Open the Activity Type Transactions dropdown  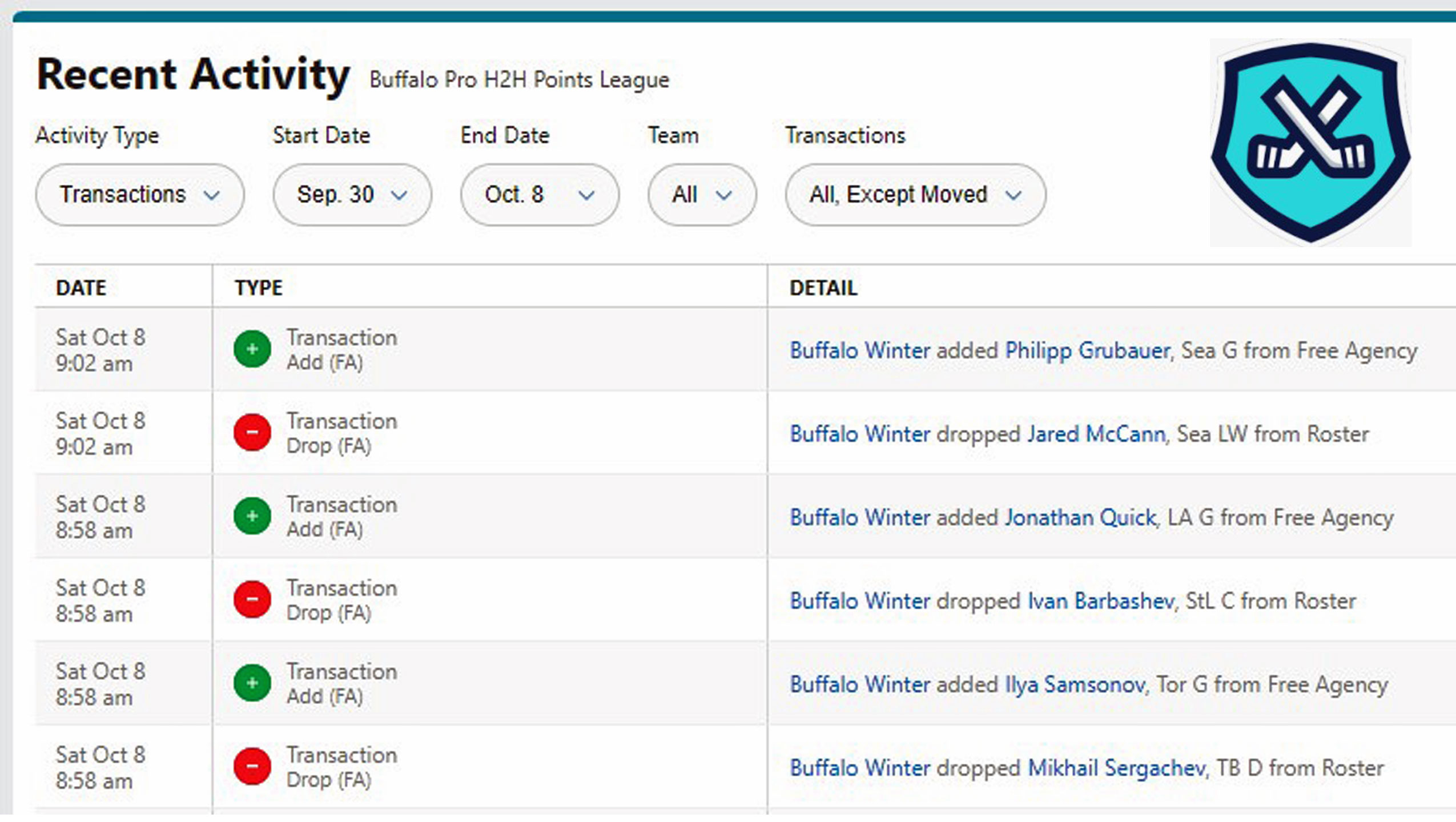click(139, 195)
